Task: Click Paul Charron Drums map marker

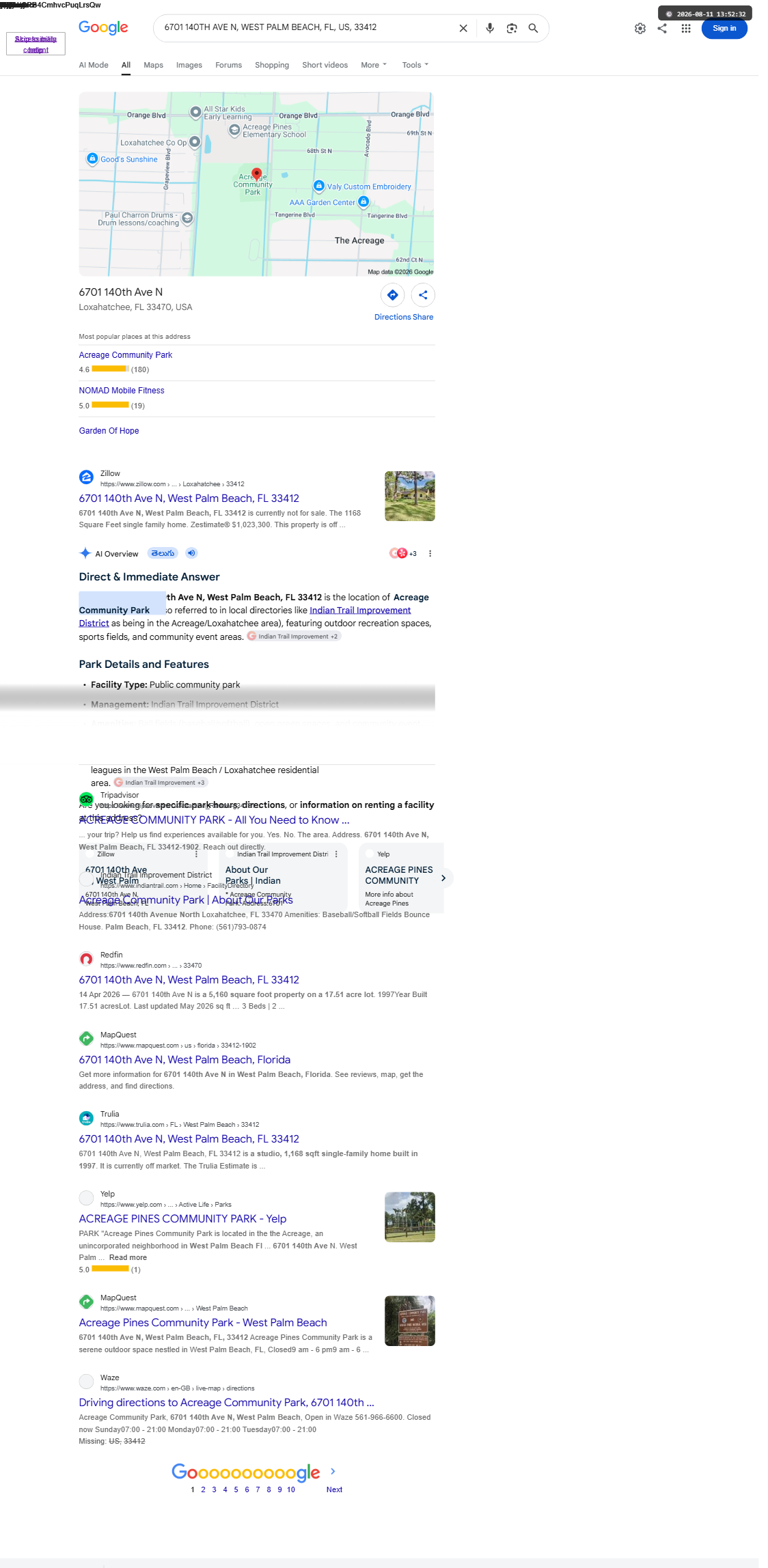Action: click(x=187, y=218)
